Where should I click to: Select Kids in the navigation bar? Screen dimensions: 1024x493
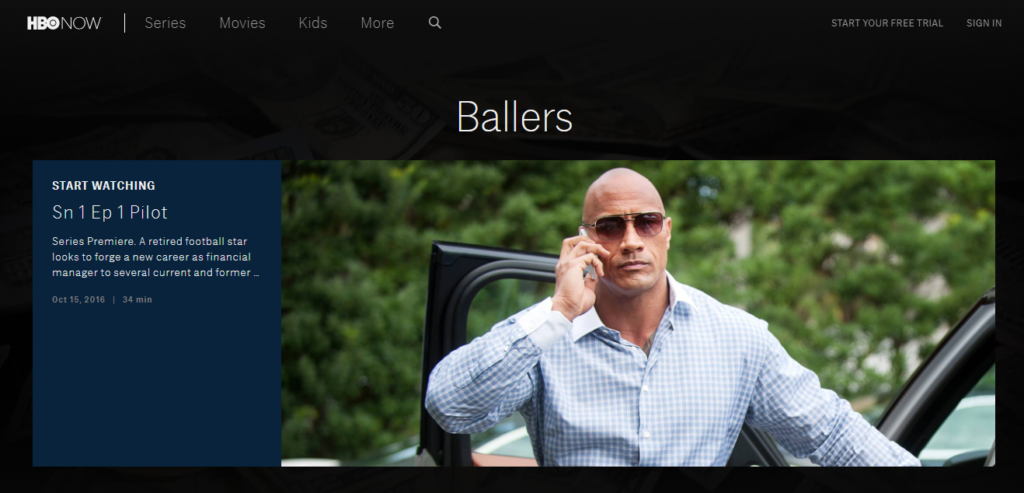click(313, 23)
